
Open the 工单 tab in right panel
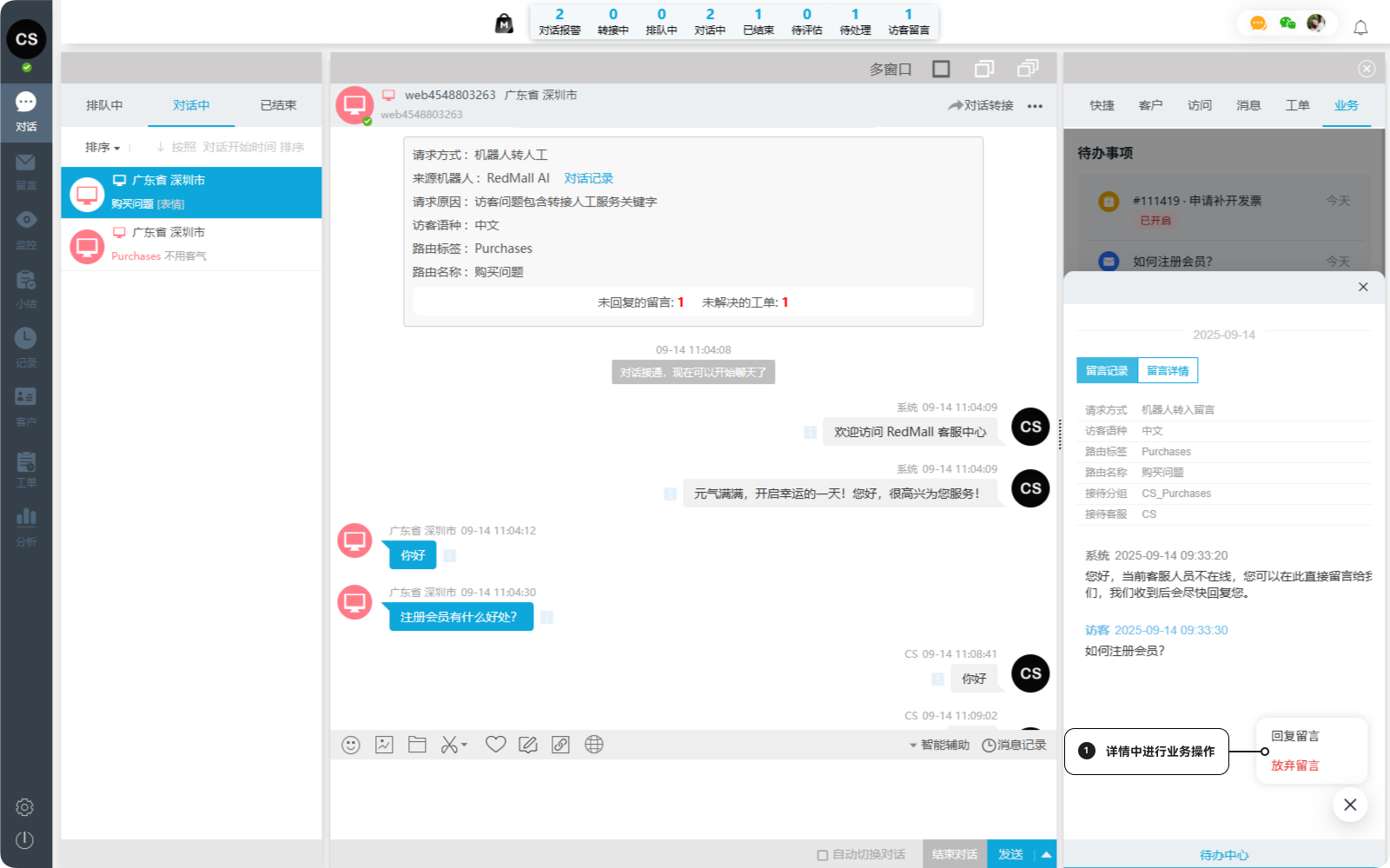pos(1297,105)
